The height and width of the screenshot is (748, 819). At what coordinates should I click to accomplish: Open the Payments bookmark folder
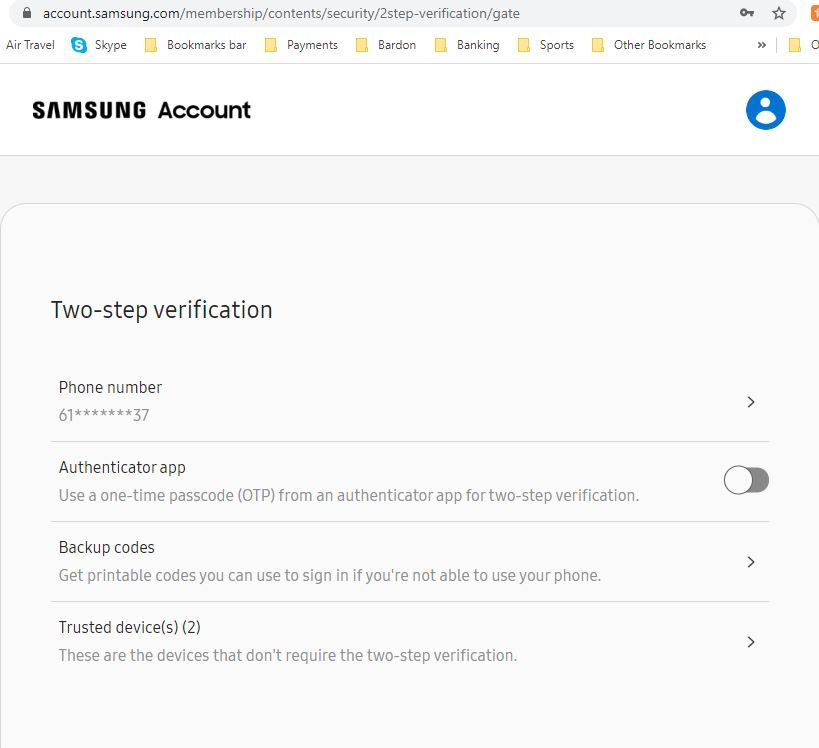[301, 45]
